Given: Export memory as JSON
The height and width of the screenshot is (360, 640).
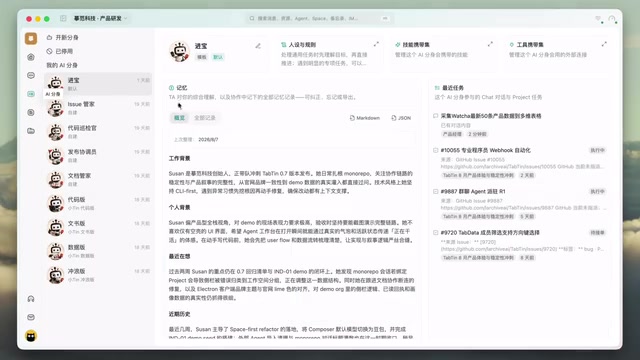Looking at the screenshot, I should [401, 118].
